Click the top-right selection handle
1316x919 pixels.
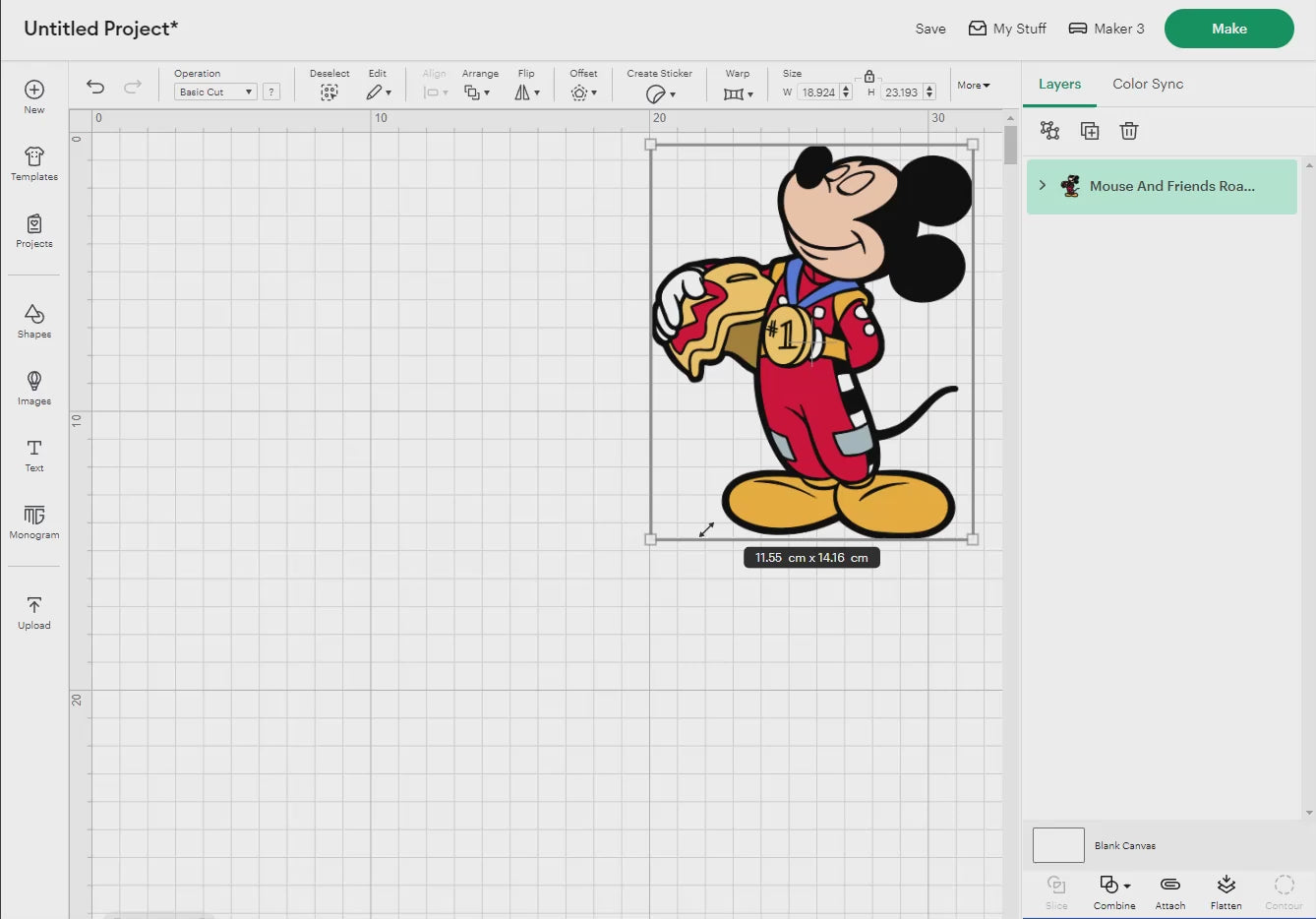(973, 145)
